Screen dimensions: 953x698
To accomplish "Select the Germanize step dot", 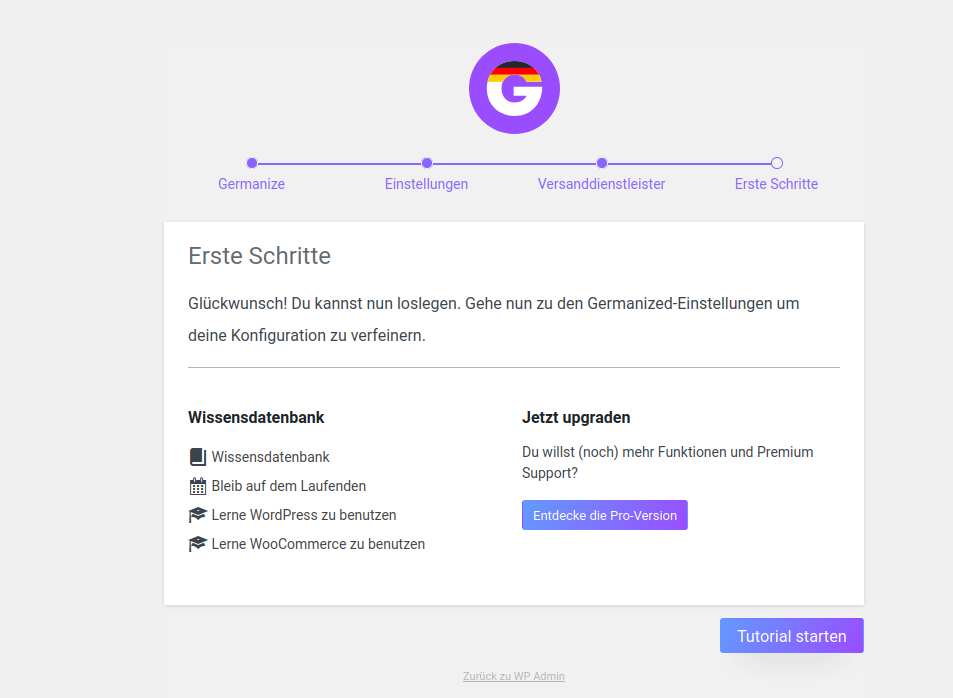I will (x=252, y=163).
